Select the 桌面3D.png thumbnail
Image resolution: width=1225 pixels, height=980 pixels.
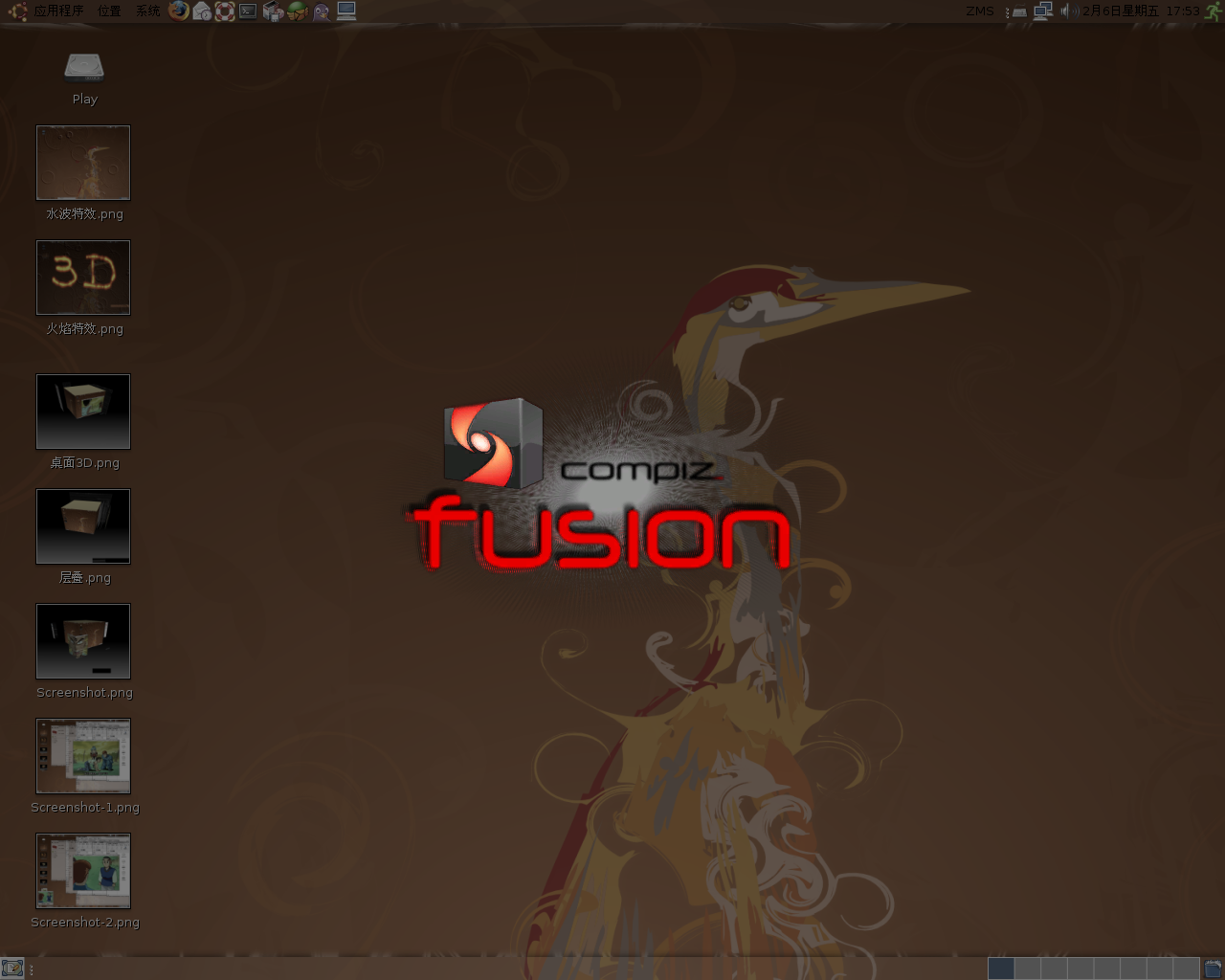click(83, 412)
